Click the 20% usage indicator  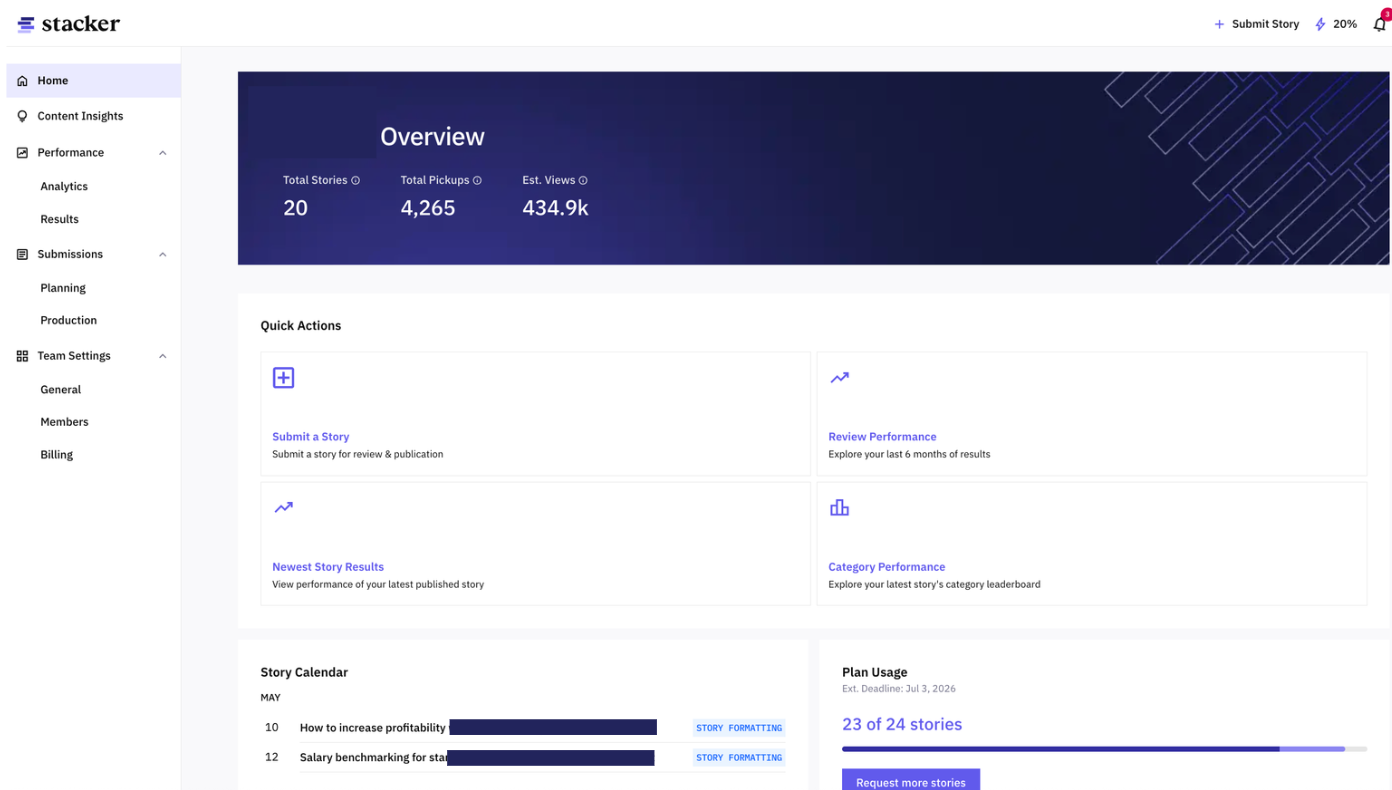[x=1336, y=24]
